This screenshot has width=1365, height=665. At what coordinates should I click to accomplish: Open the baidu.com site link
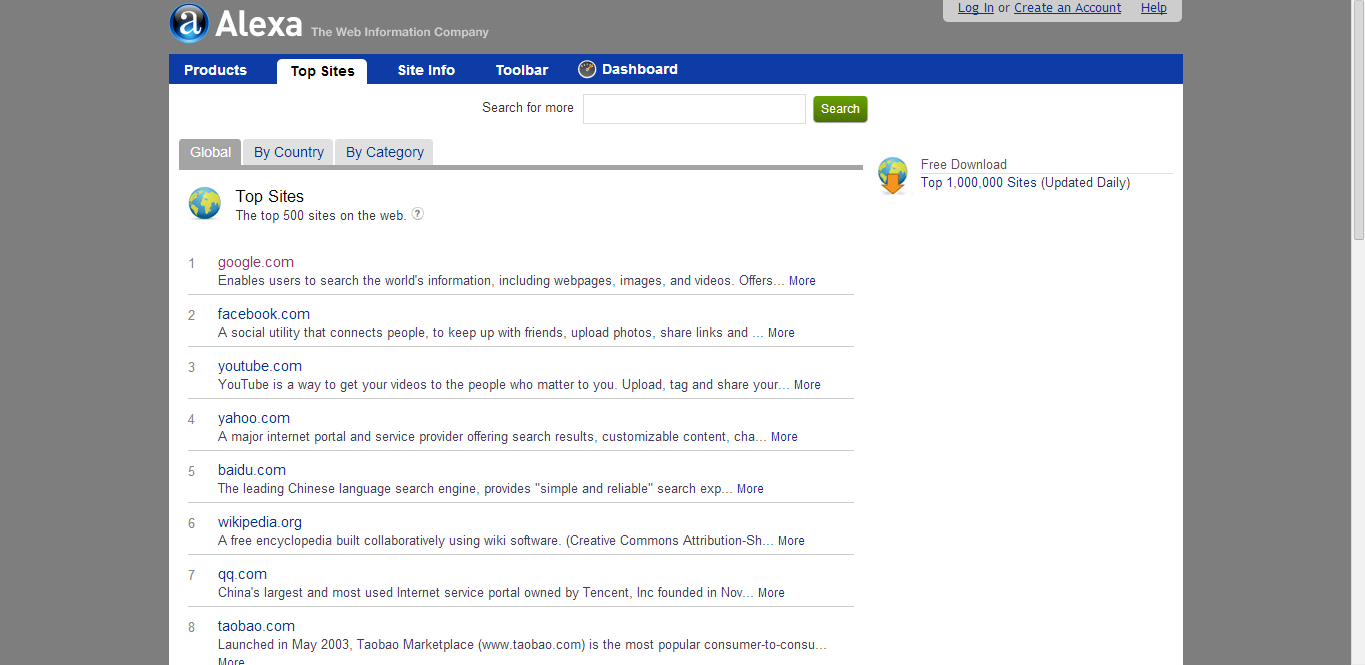coord(252,470)
